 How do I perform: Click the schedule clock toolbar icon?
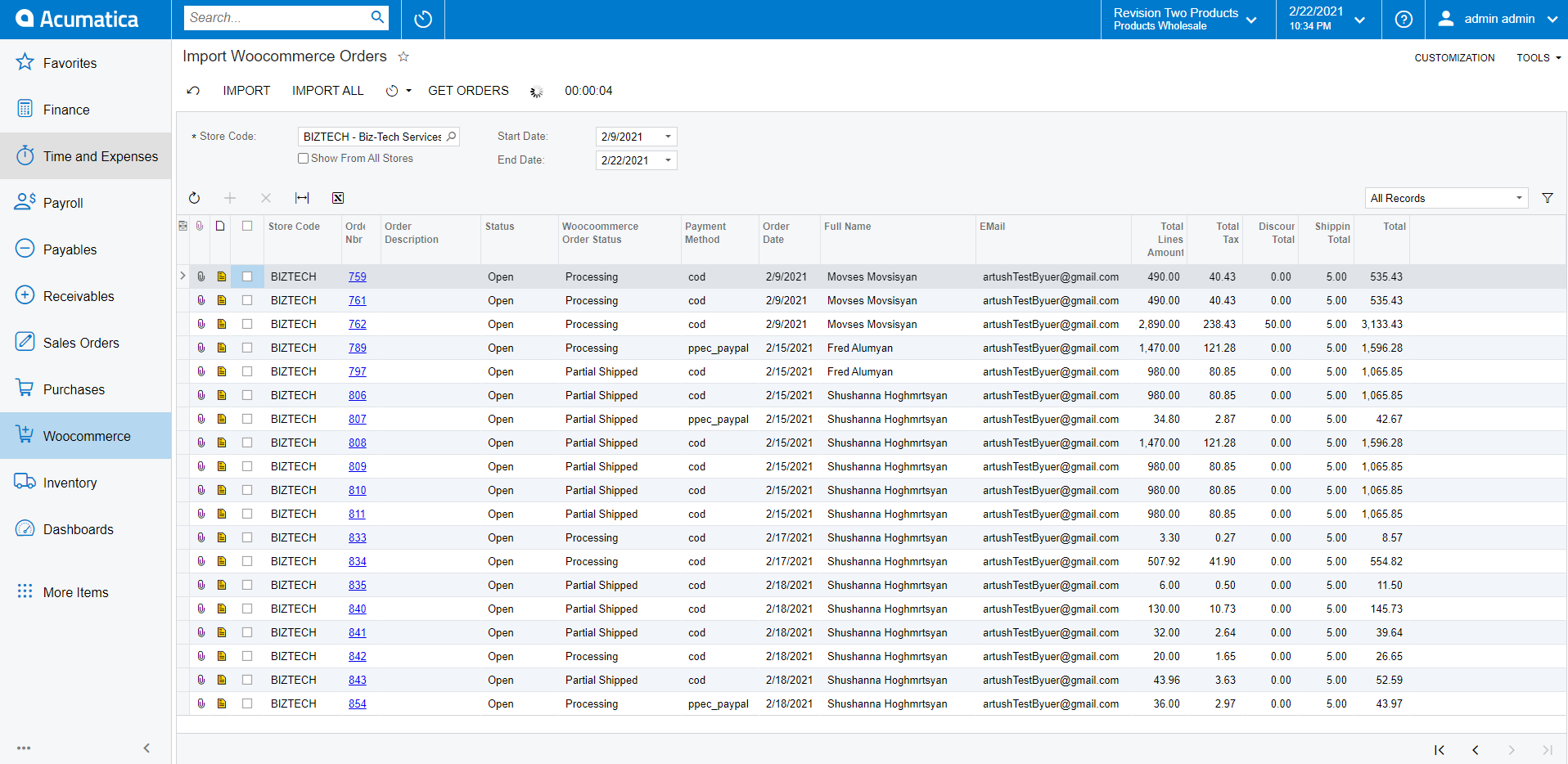(392, 91)
